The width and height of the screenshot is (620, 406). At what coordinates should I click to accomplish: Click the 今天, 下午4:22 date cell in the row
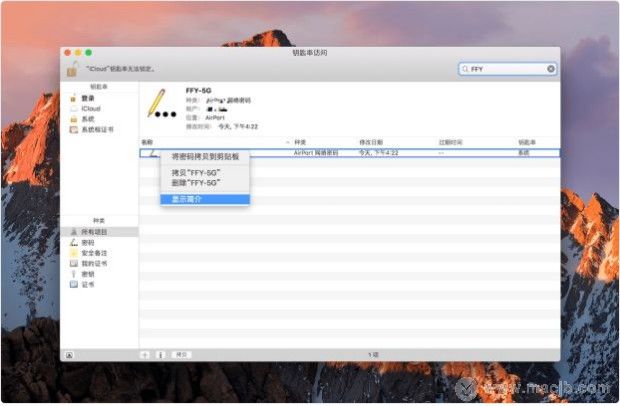[x=378, y=153]
